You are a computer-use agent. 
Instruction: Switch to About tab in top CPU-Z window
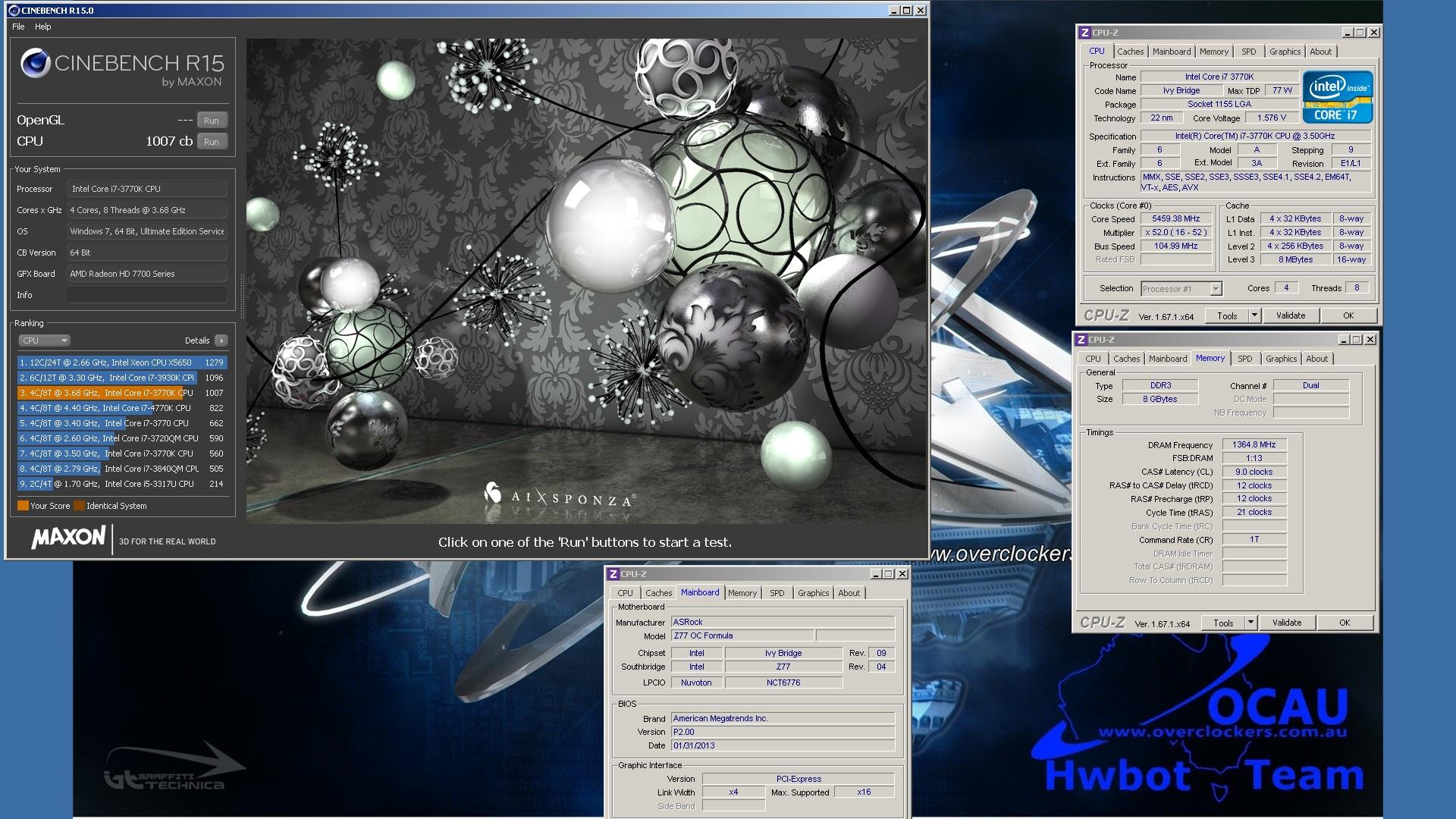pyautogui.click(x=1321, y=52)
